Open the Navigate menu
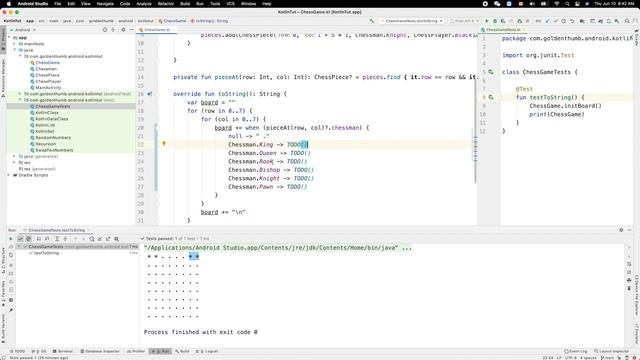Image resolution: width=640 pixels, height=360 pixels. [x=105, y=4]
